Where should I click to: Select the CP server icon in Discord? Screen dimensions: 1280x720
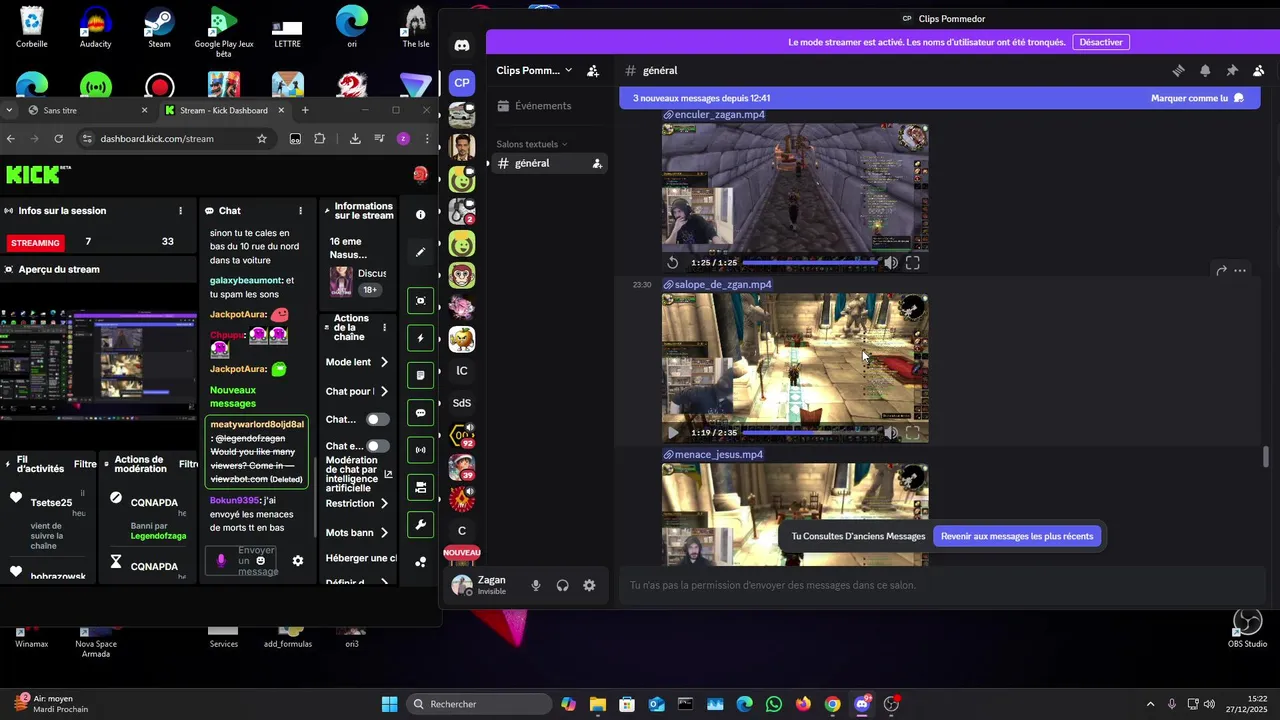pos(462,83)
